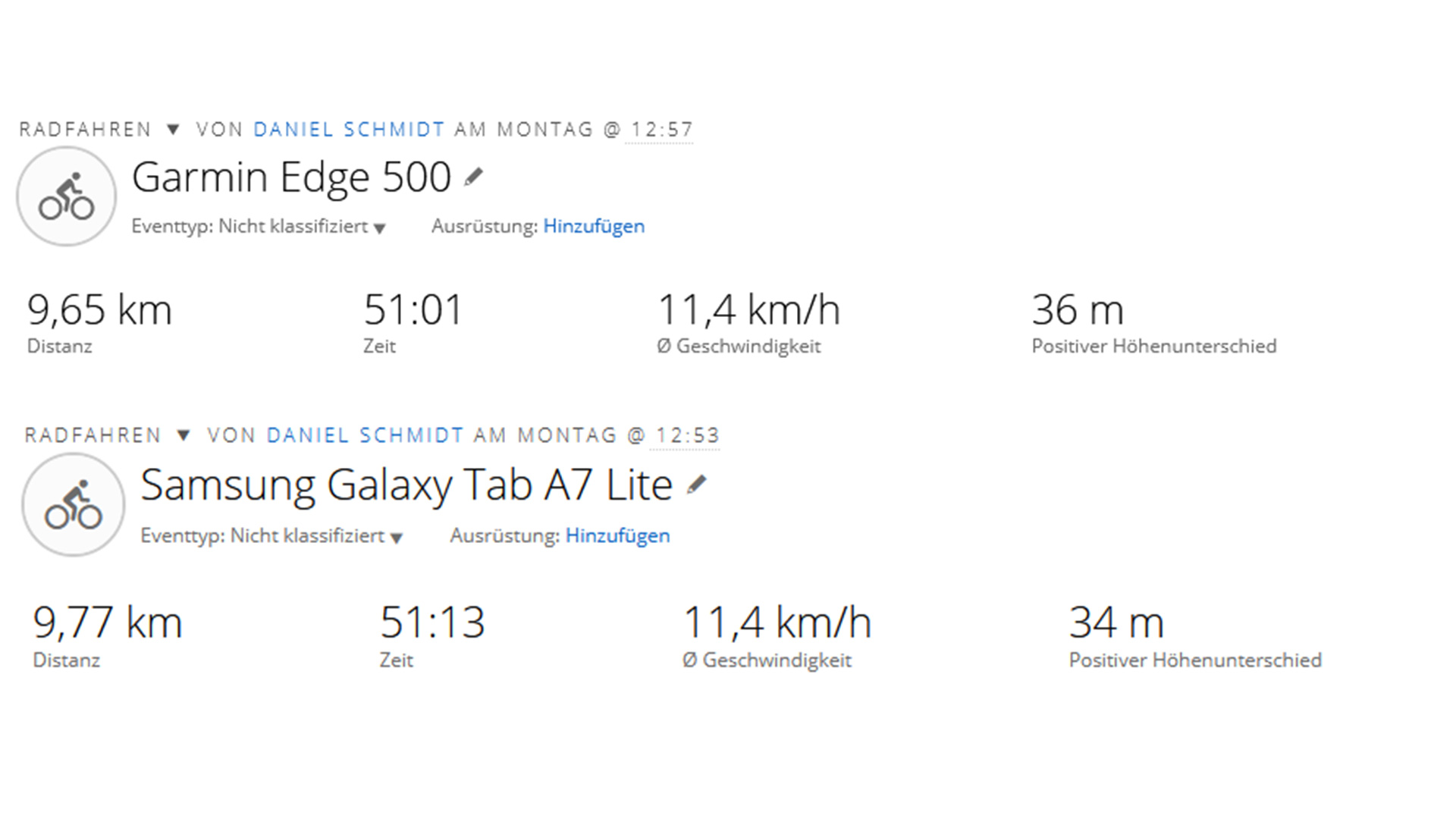Select the Samsung Galaxy Tab A7 Lite title
The width and height of the screenshot is (1456, 819).
[x=406, y=485]
